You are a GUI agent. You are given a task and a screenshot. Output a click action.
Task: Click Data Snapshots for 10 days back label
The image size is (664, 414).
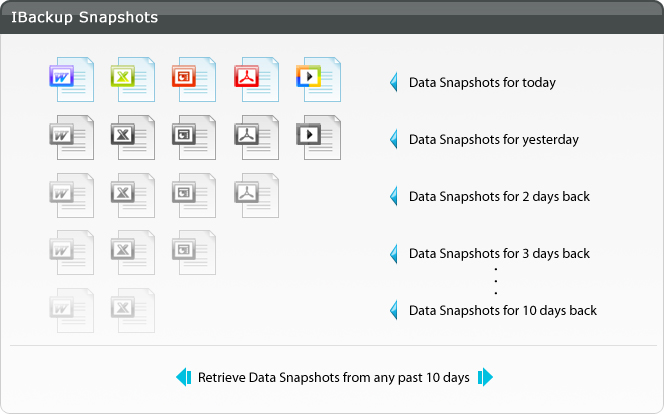point(503,311)
